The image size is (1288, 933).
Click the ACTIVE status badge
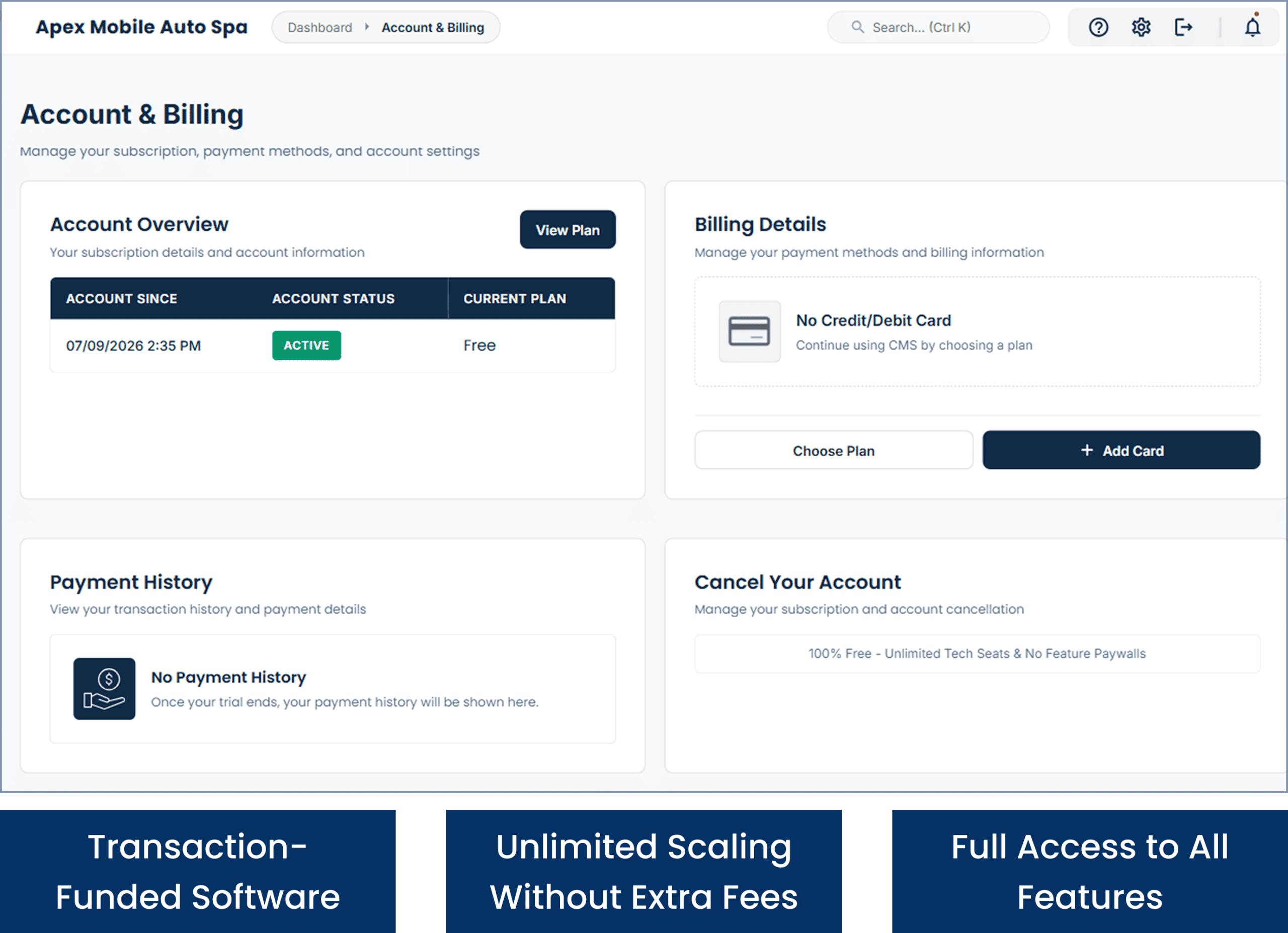pos(306,345)
